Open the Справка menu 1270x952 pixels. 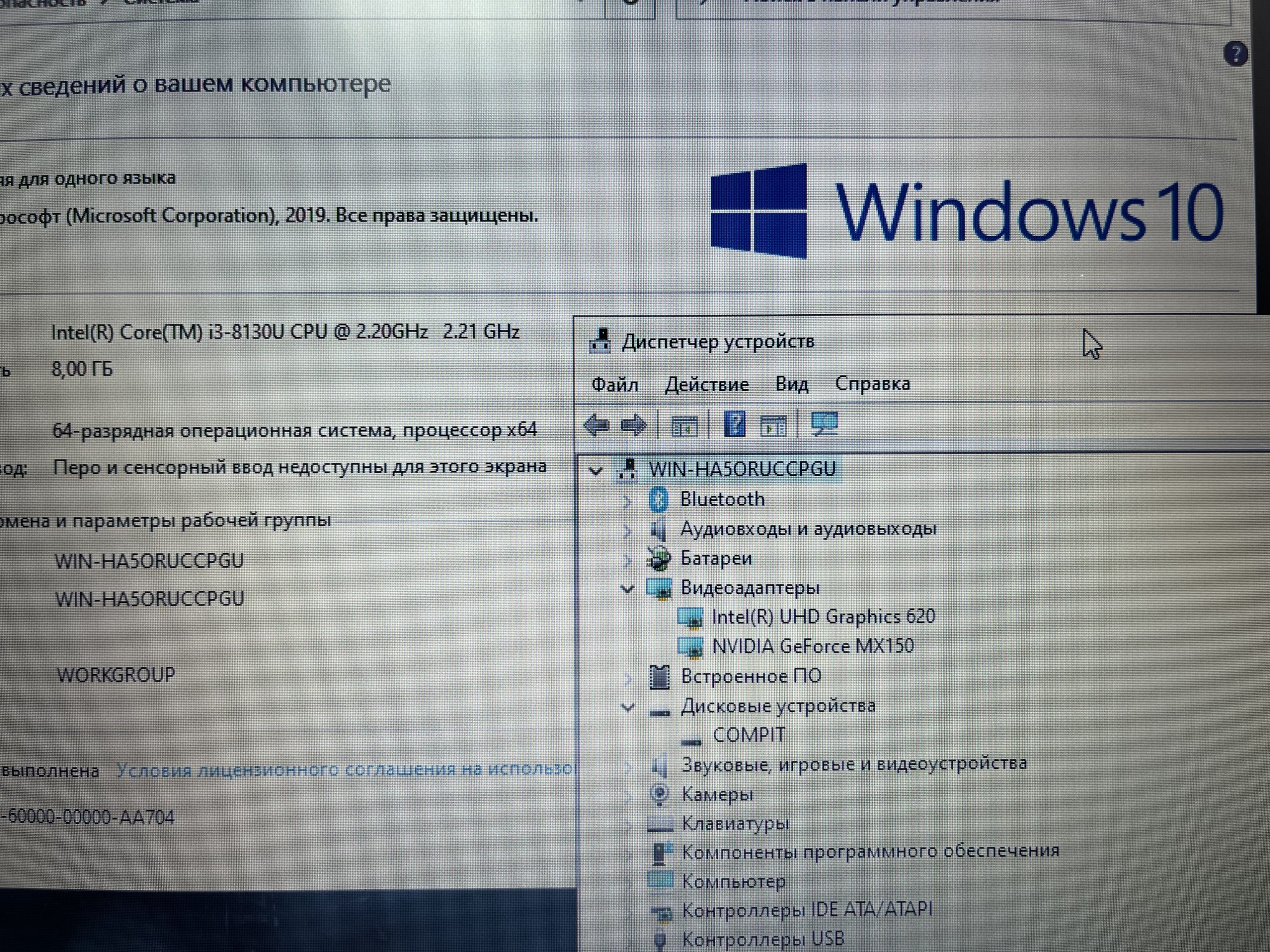click(x=872, y=383)
